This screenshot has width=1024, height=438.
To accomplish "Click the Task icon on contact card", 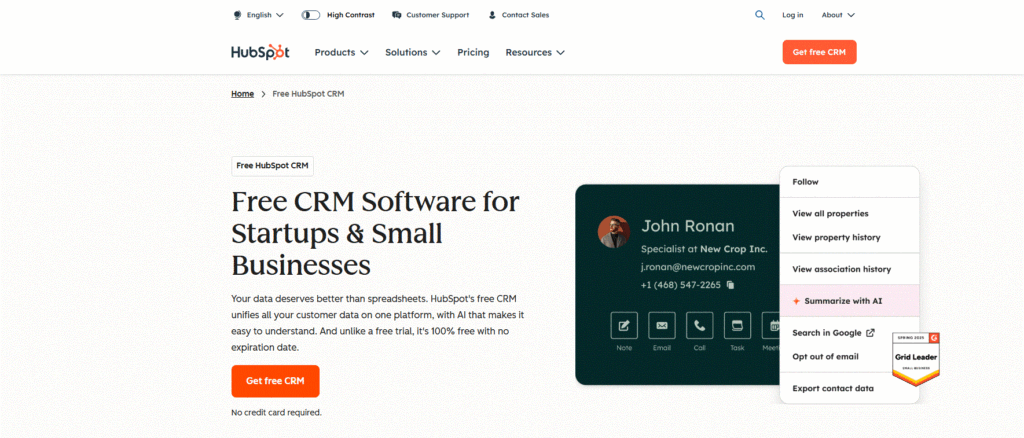I will point(737,325).
